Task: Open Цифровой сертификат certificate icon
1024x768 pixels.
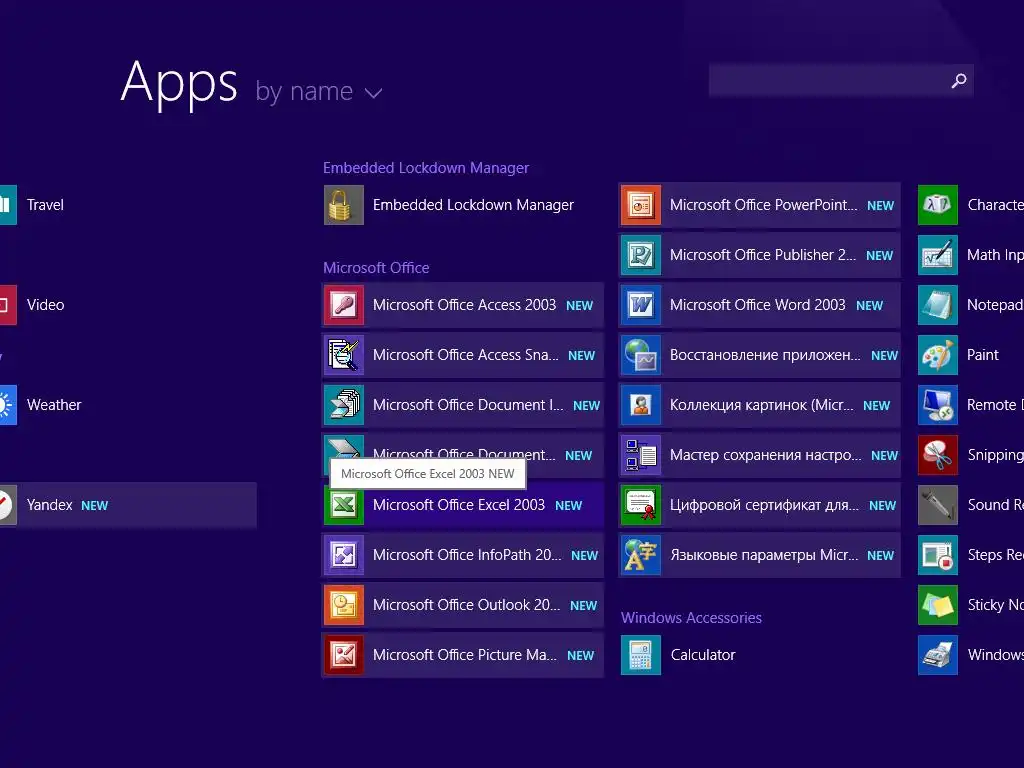Action: [x=641, y=505]
